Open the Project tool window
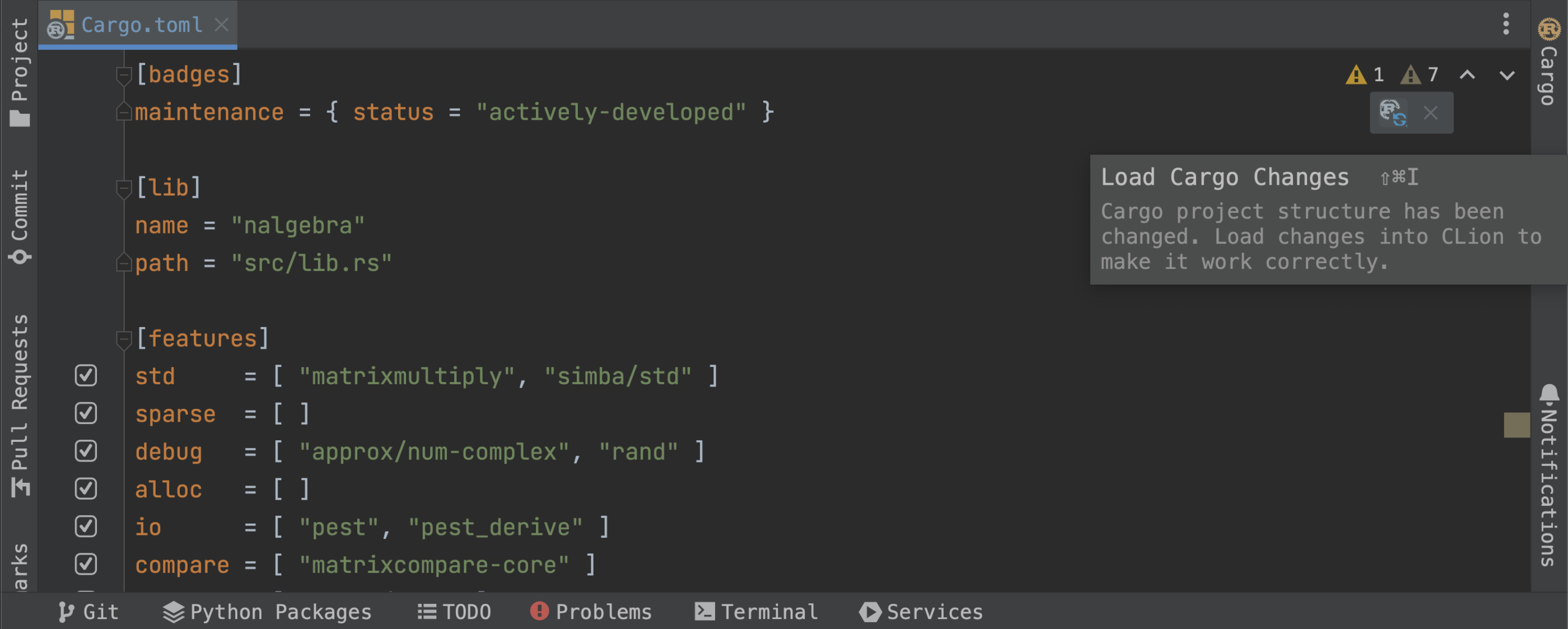Screen dimensions: 1568x629 coord(20,72)
